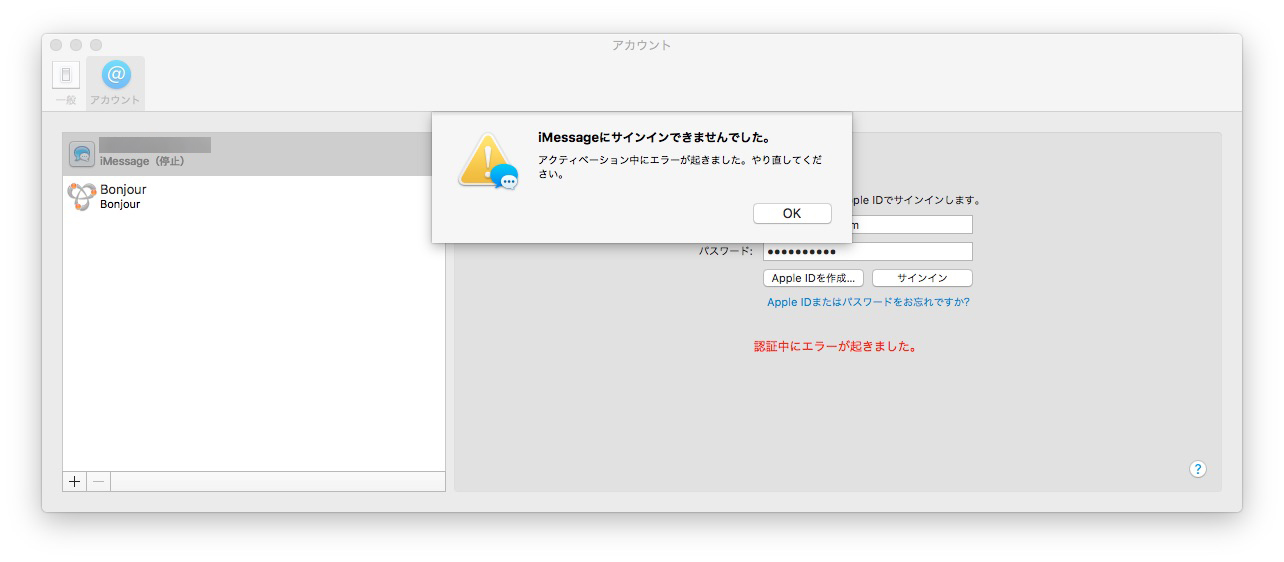This screenshot has width=1284, height=562.
Task: Close the window with the gray close button
Action: (56, 45)
